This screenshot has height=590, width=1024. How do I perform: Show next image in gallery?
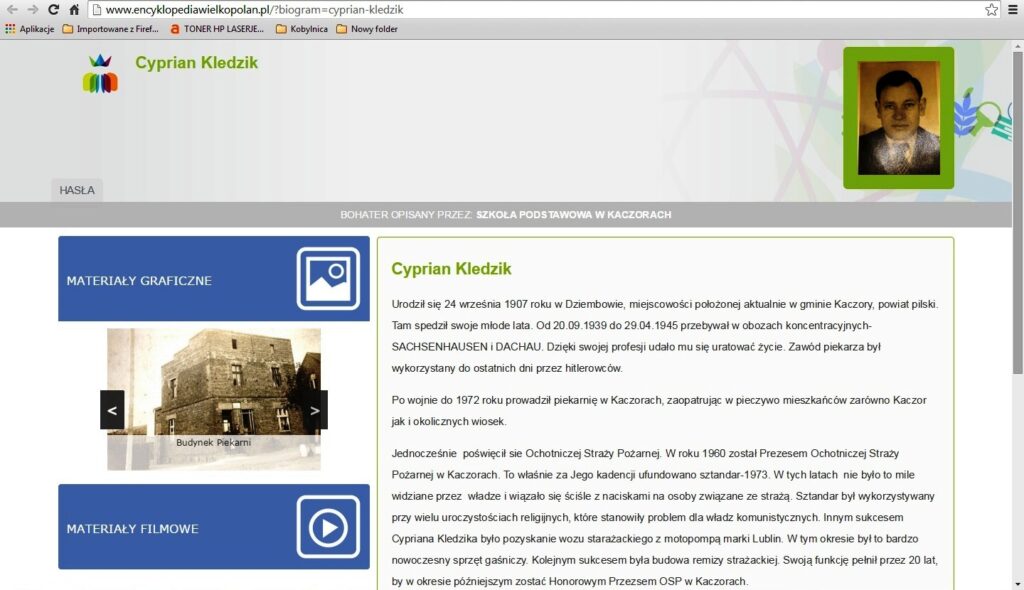point(315,410)
